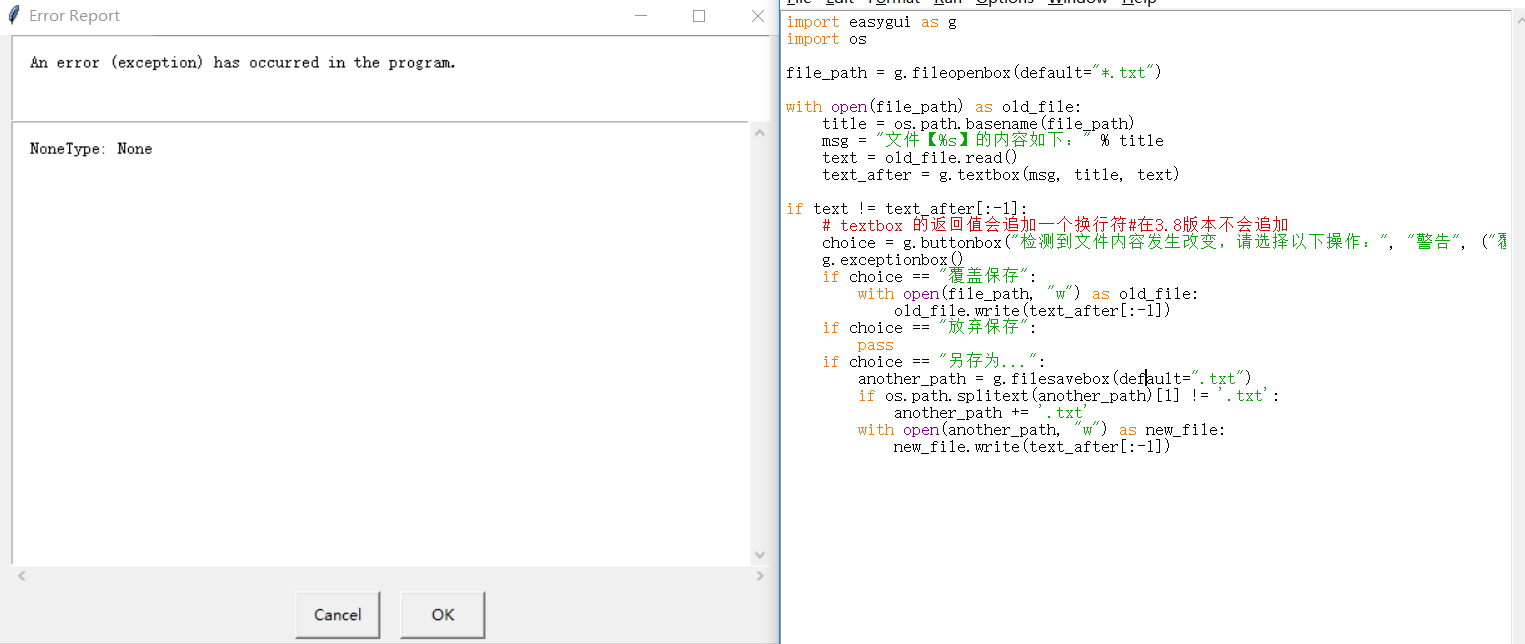Minimize the Error Report window
1525x644 pixels.
click(640, 16)
